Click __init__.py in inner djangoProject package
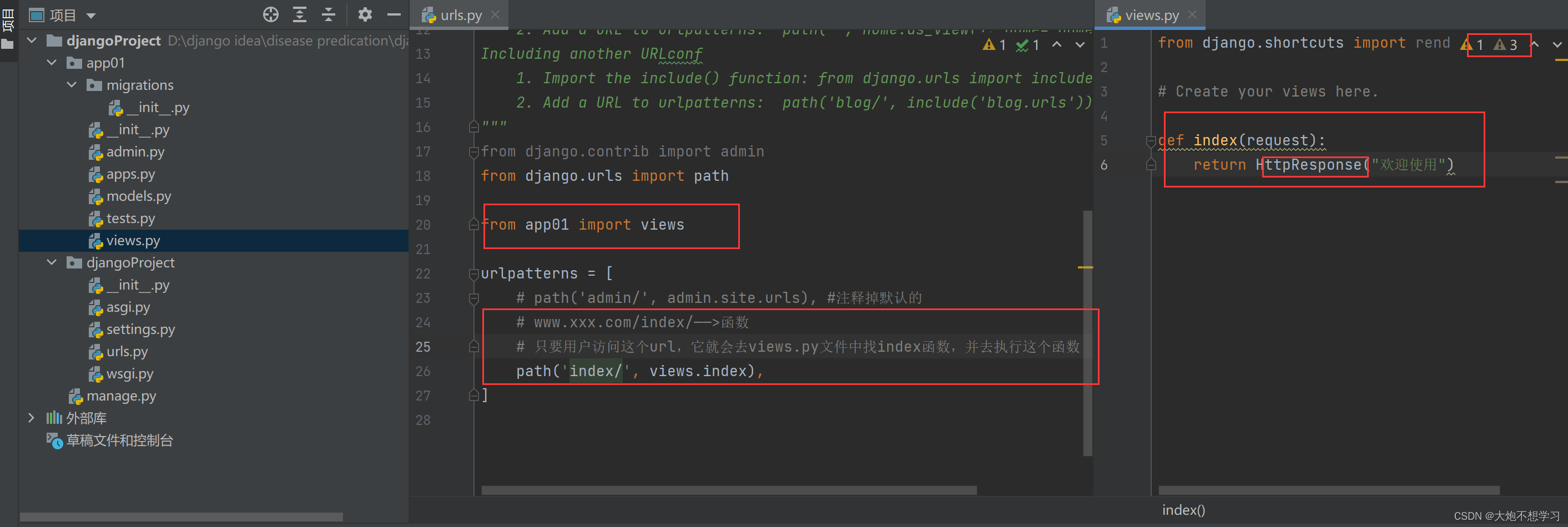This screenshot has height=527, width=1568. (130, 285)
